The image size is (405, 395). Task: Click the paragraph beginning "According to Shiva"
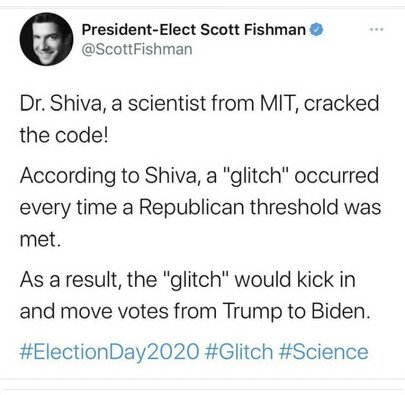(x=200, y=207)
